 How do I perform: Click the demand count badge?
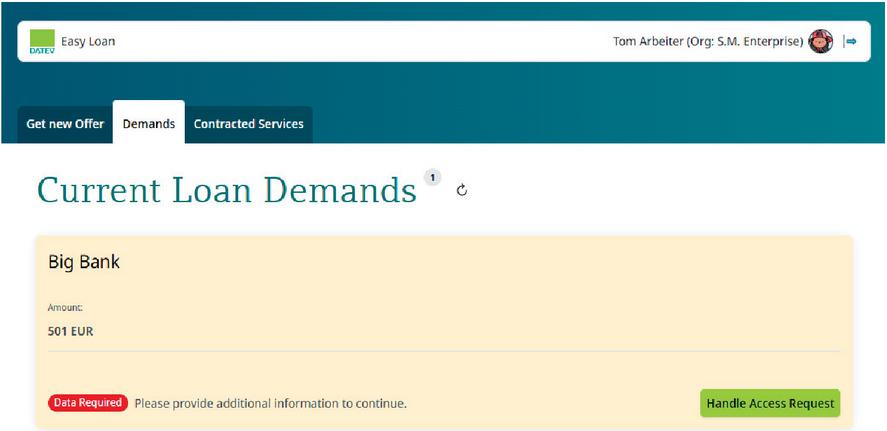pyautogui.click(x=432, y=177)
